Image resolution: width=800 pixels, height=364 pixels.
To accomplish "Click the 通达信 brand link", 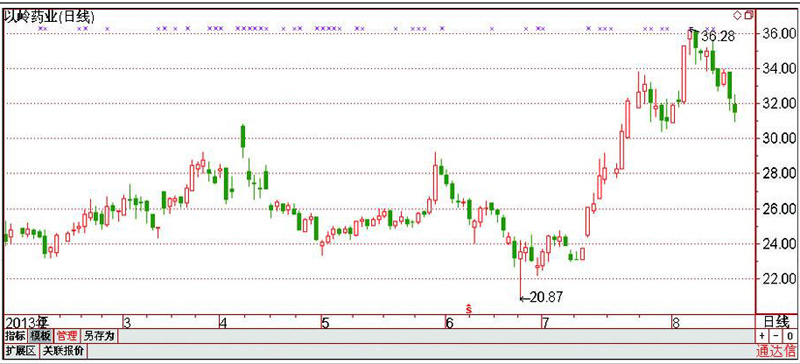I will [x=776, y=351].
